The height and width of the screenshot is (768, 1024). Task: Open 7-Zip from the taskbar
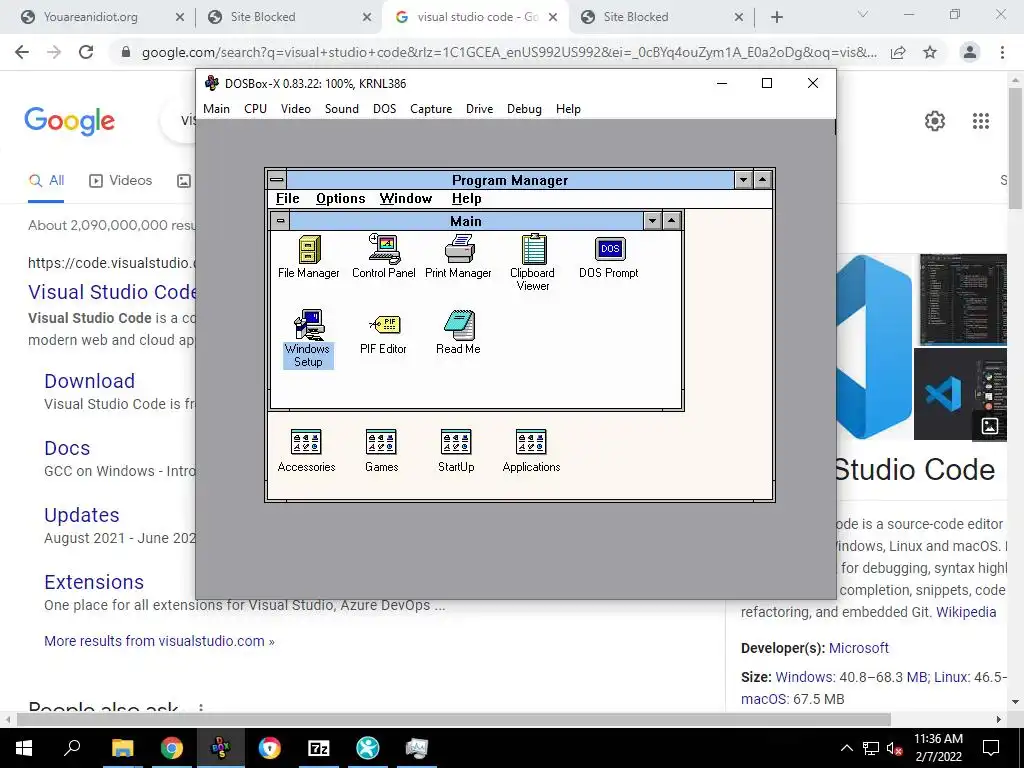[319, 748]
